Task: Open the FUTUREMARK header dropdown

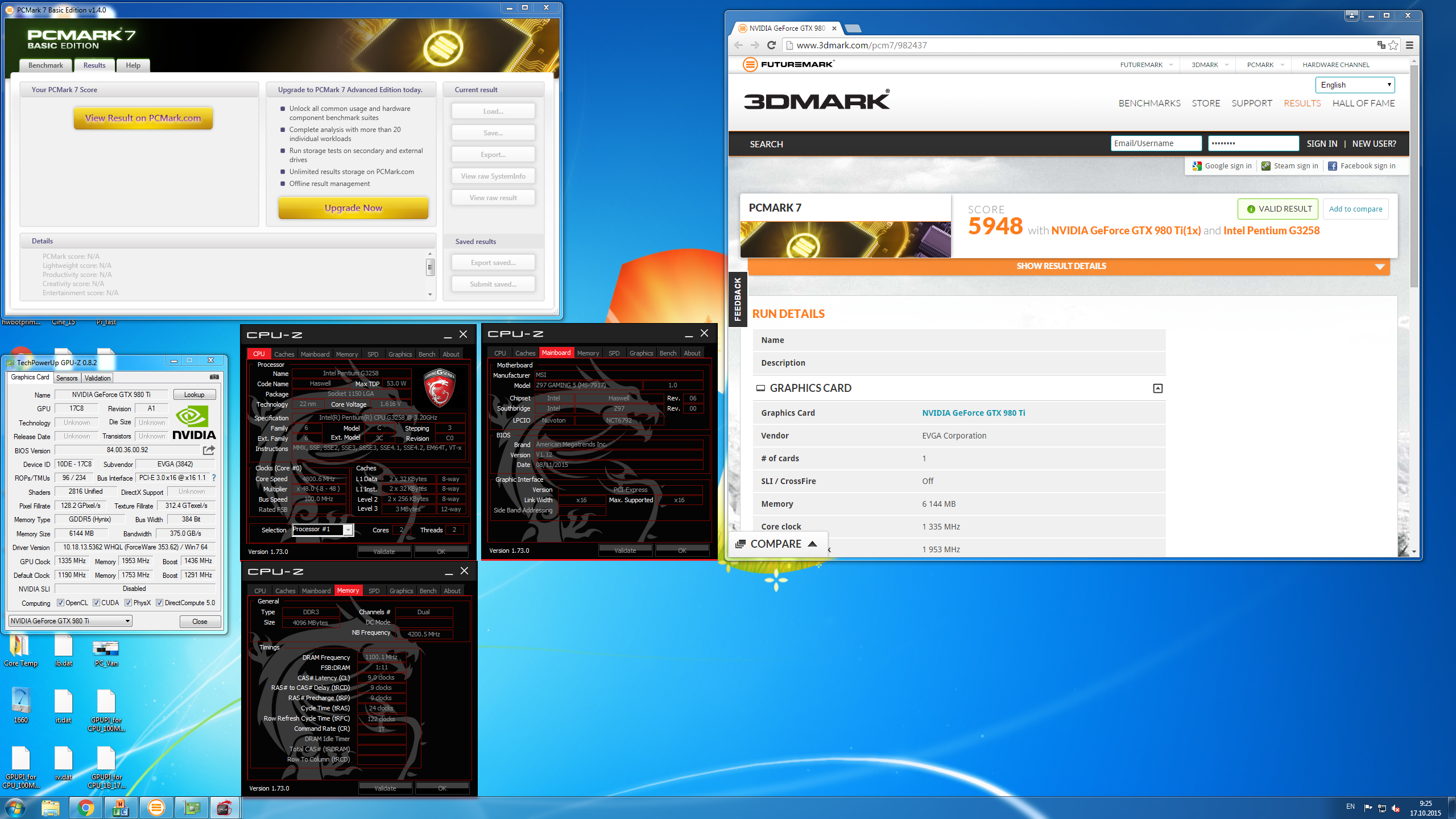Action: 1146,65
